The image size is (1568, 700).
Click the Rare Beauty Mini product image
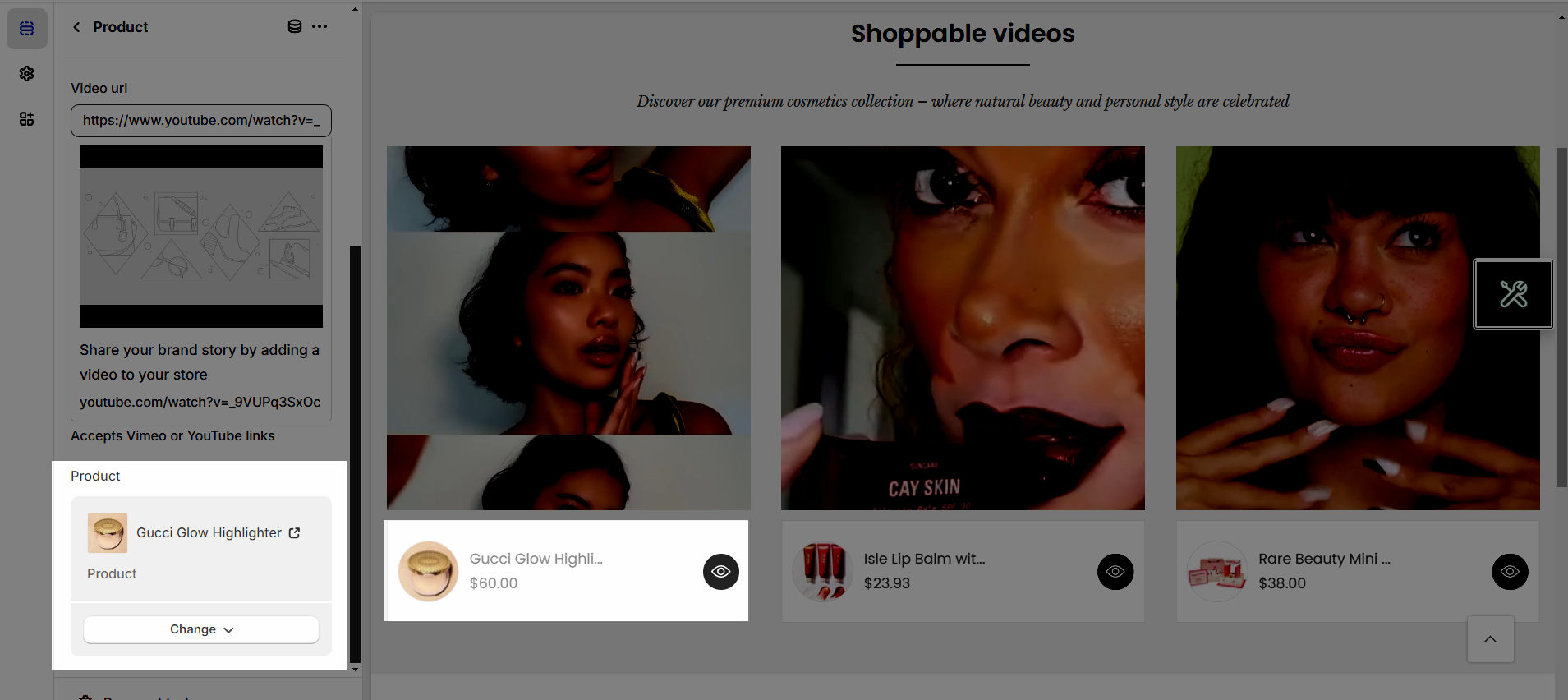tap(1217, 571)
